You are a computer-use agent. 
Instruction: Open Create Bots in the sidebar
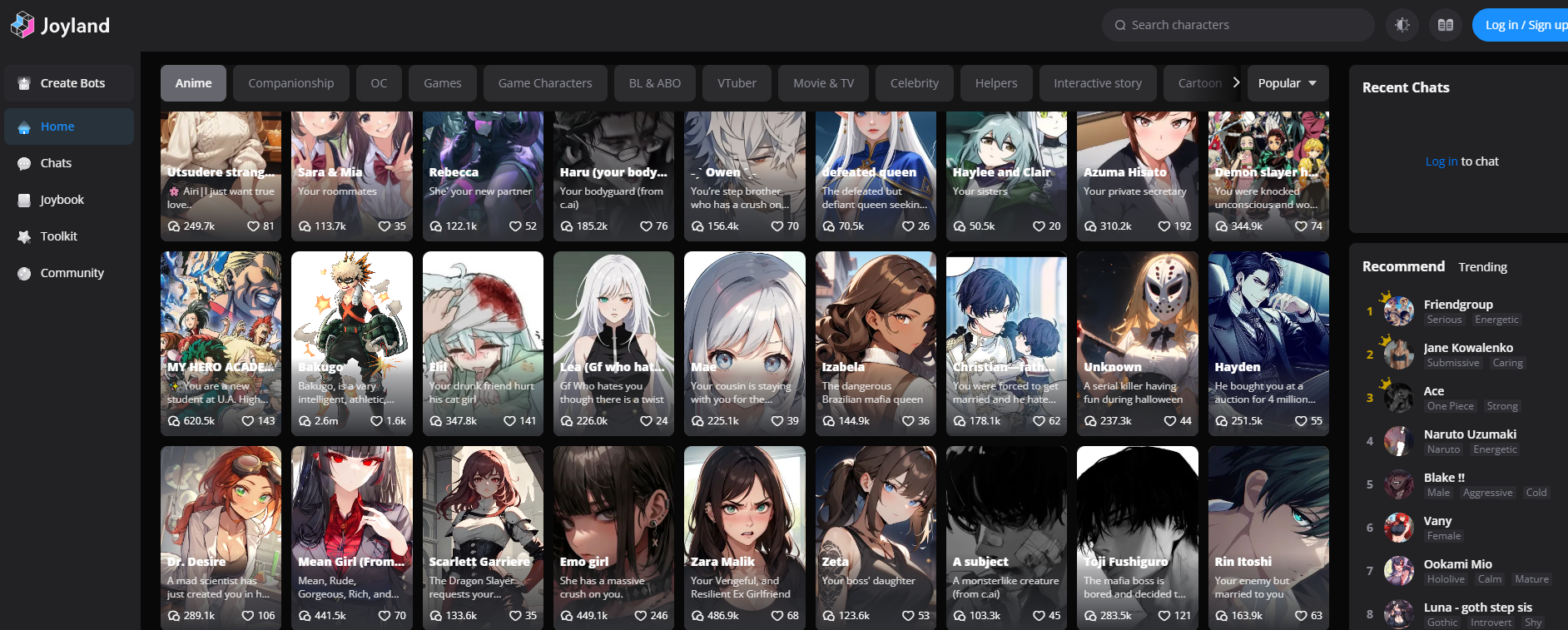[x=69, y=83]
